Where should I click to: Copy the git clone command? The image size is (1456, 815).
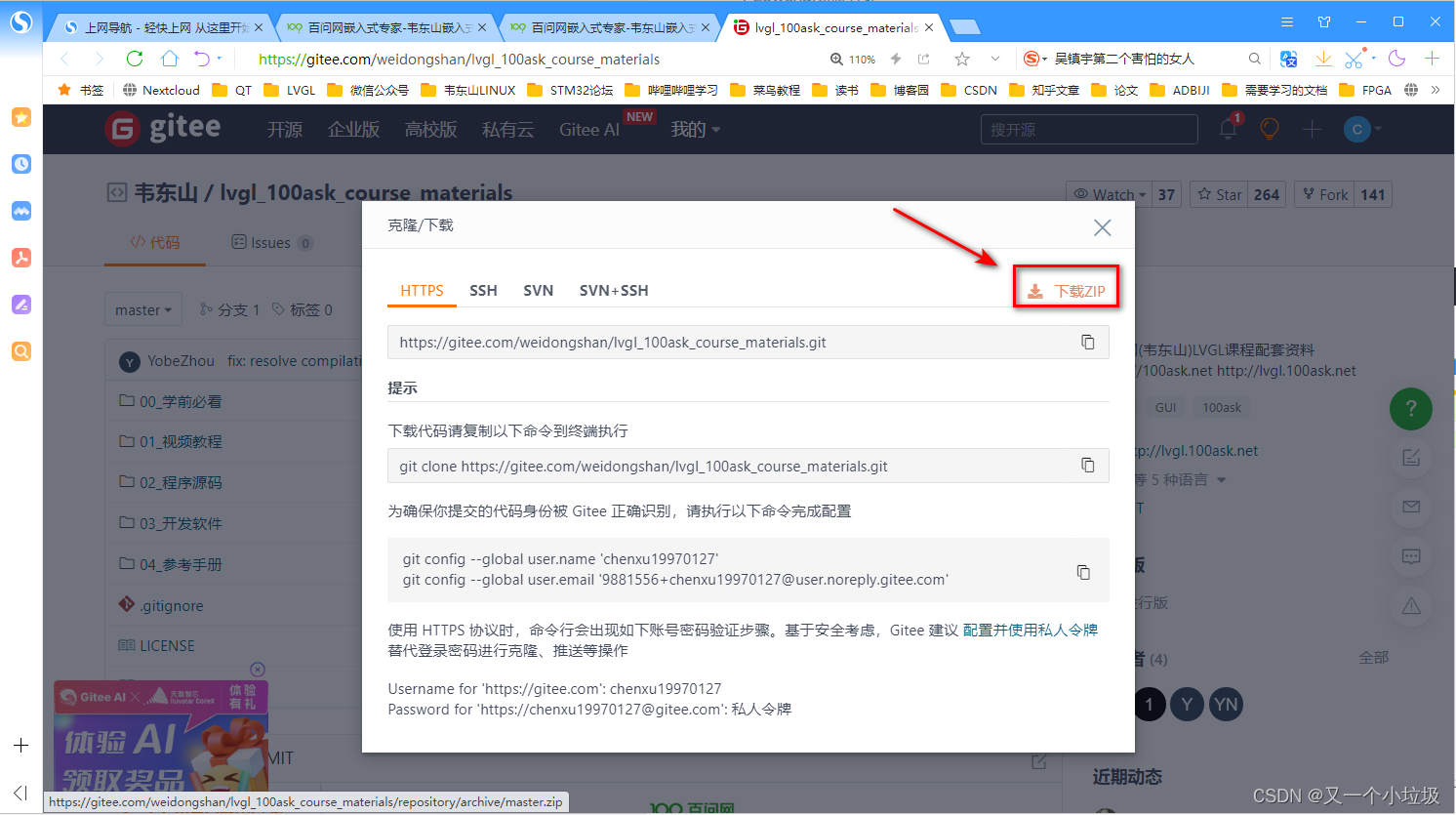click(x=1087, y=466)
